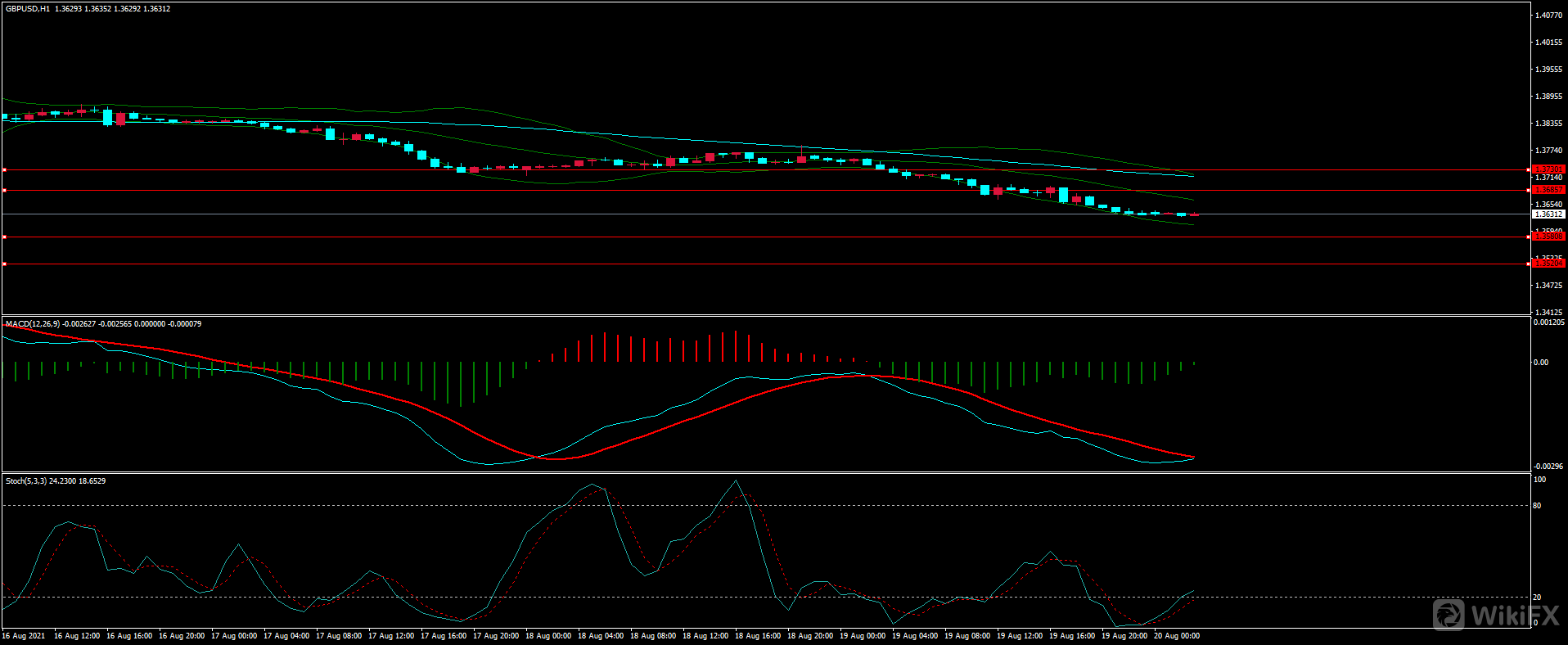
Task: Click the 1.40770 price on the scale
Action: click(x=1548, y=16)
